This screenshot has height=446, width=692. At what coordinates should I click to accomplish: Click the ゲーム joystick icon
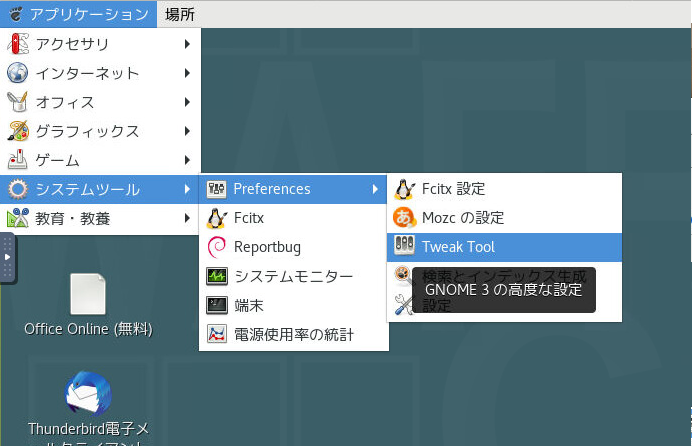click(18, 160)
